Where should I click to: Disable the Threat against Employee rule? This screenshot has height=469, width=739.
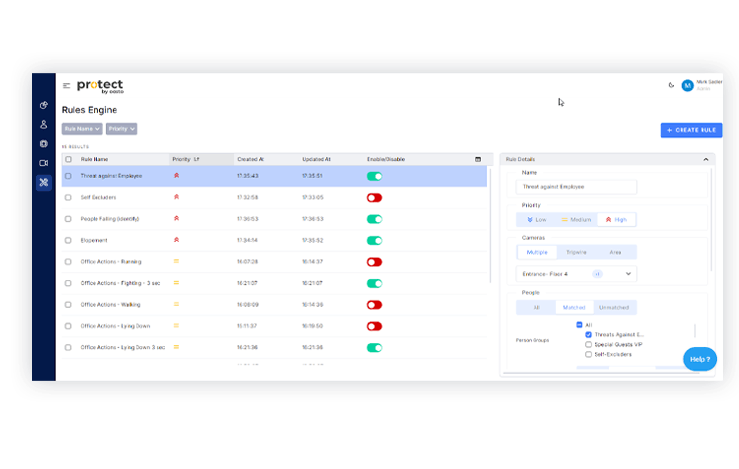(374, 176)
